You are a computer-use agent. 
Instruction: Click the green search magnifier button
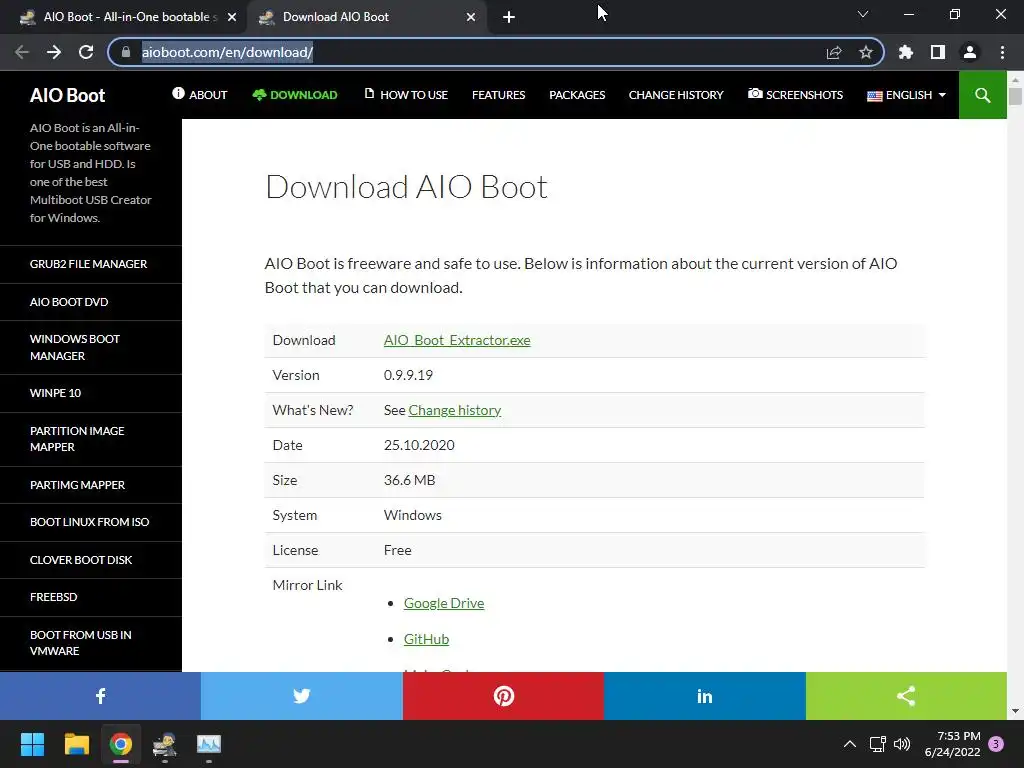pyautogui.click(x=982, y=95)
